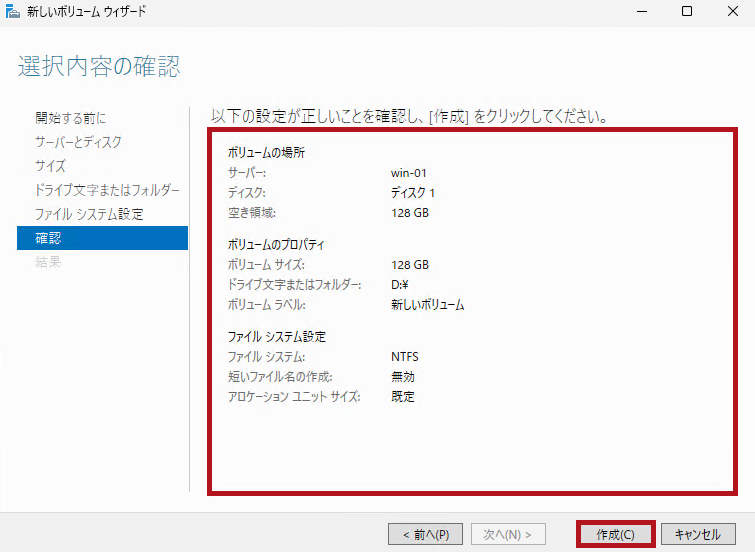Cancel the wizard with キャンセル
This screenshot has width=755, height=552.
[x=698, y=534]
